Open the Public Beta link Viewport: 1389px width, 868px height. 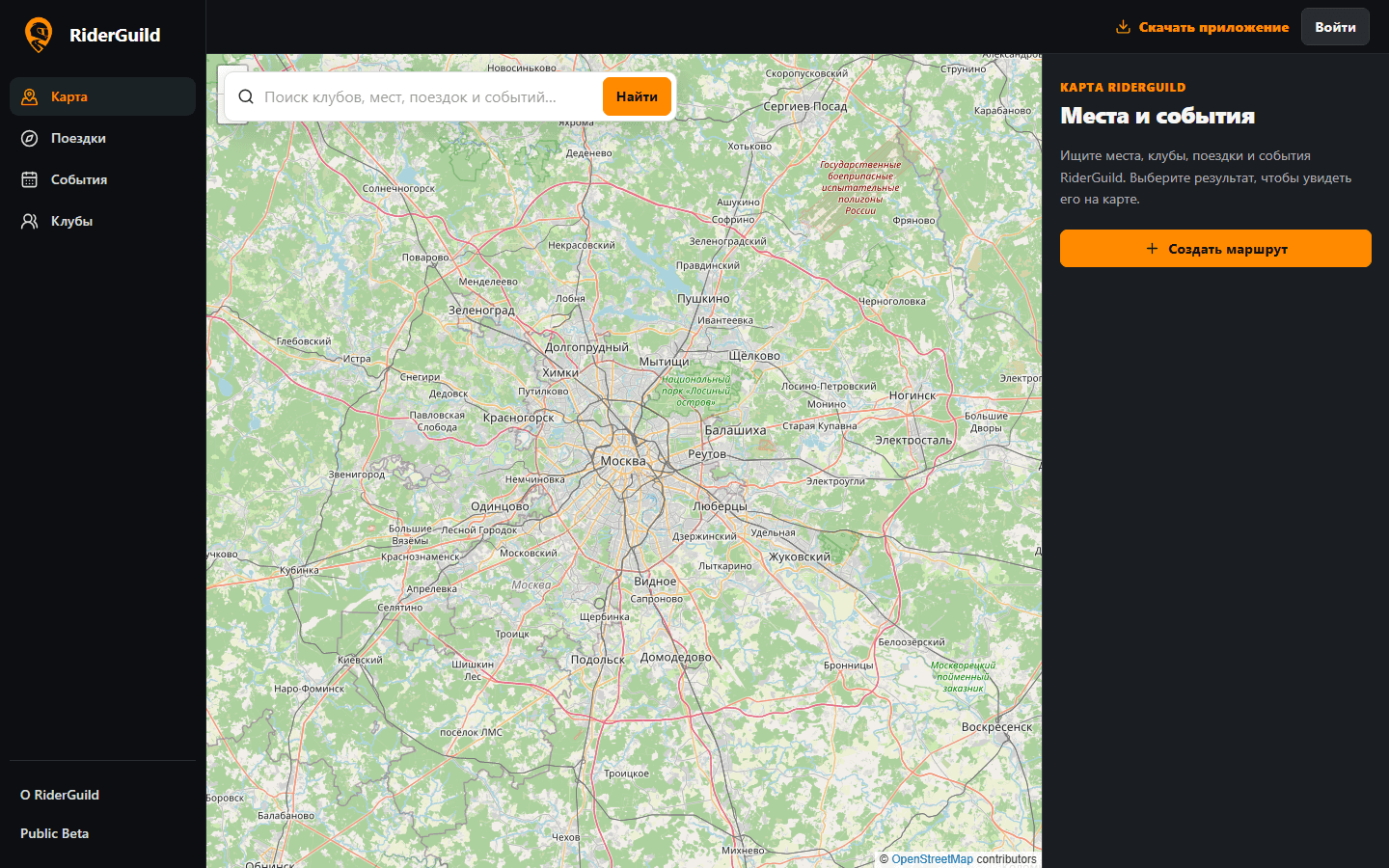54,833
